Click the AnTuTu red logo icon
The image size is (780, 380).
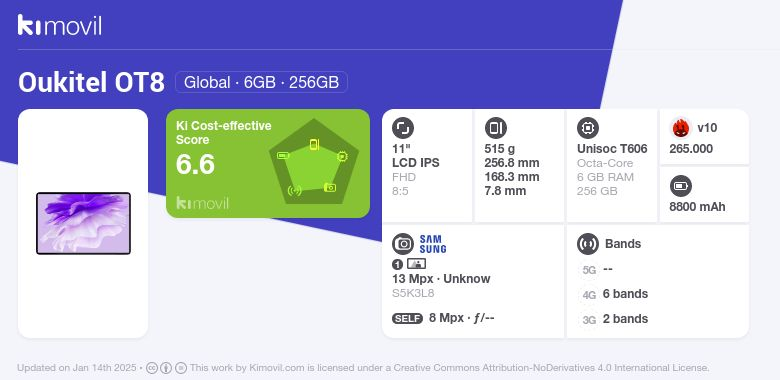[x=681, y=128]
